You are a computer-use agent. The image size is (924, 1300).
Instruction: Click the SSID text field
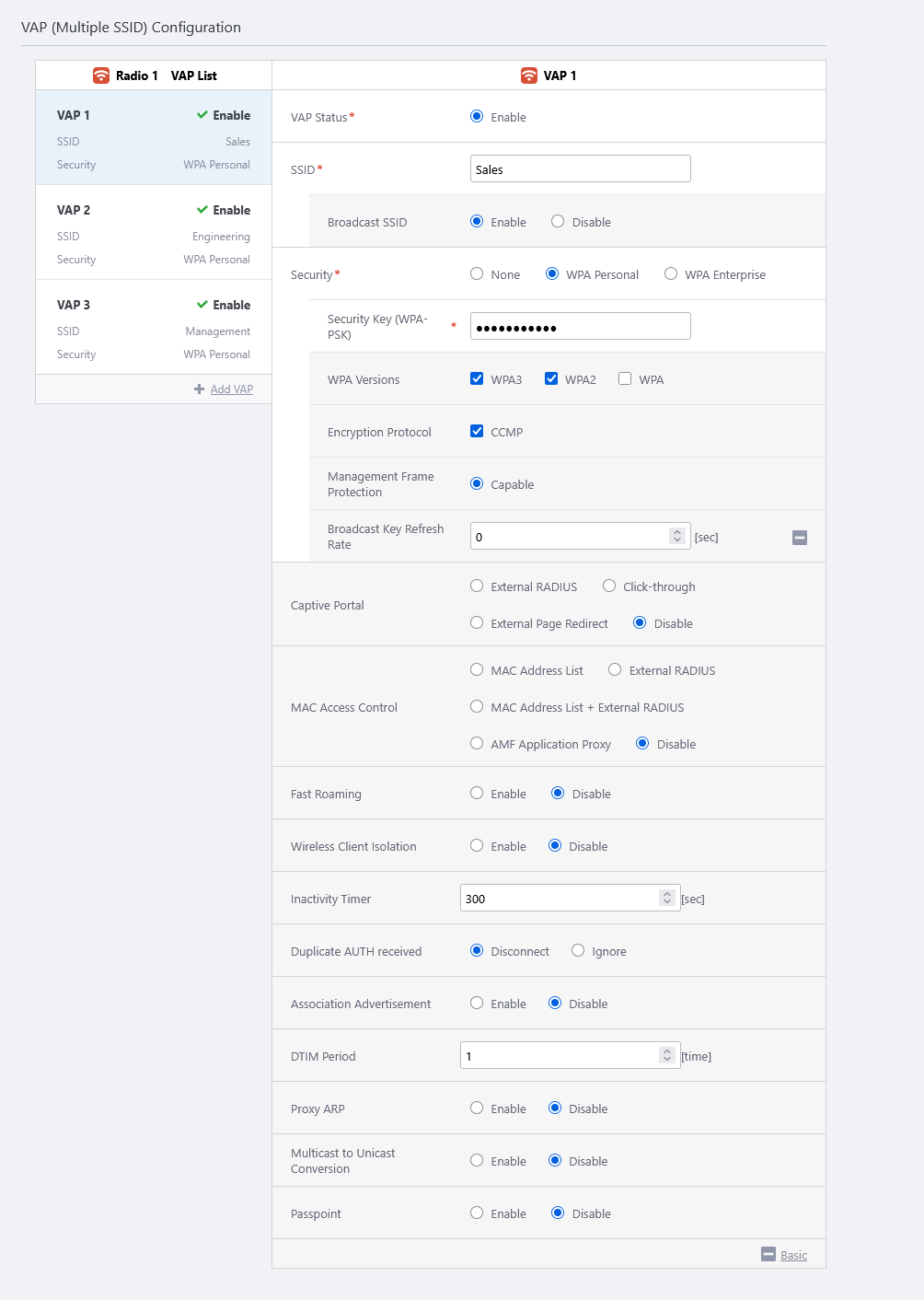(x=580, y=169)
